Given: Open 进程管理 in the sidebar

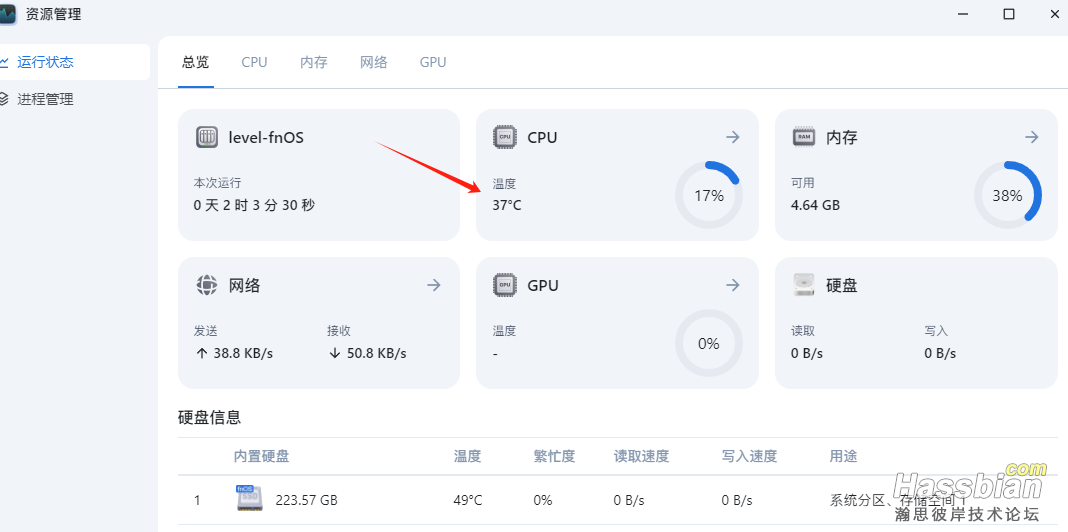Looking at the screenshot, I should [45, 99].
